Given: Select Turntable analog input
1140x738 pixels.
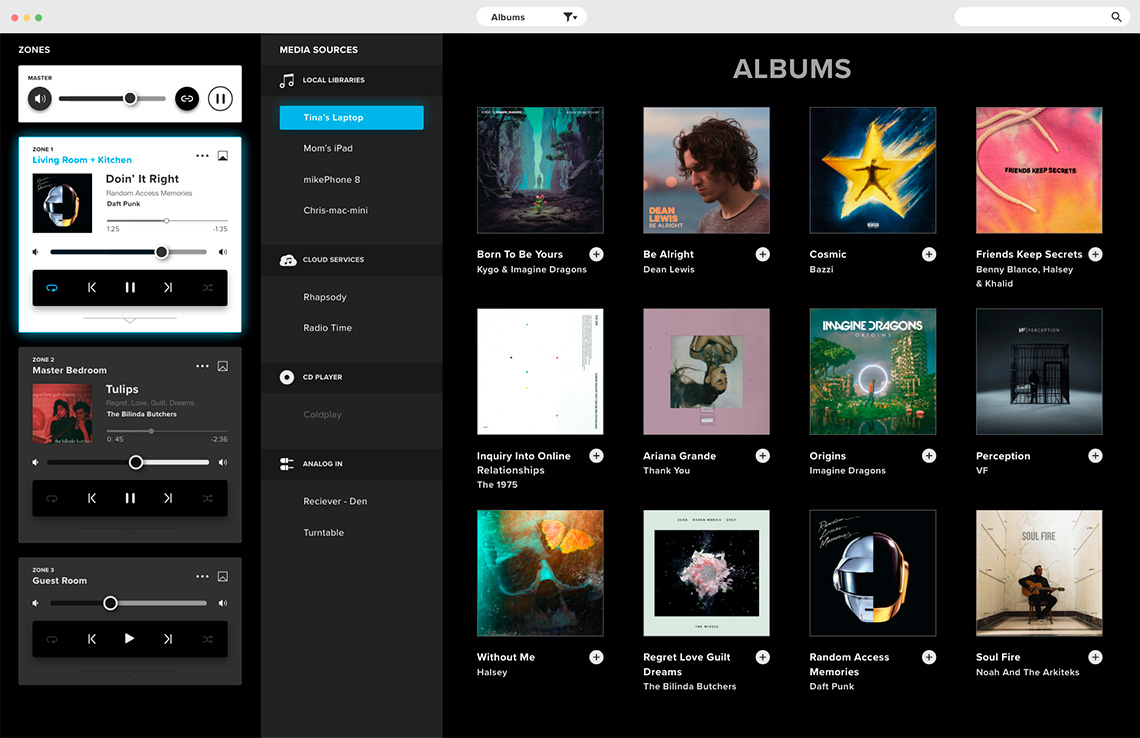Looking at the screenshot, I should 324,532.
